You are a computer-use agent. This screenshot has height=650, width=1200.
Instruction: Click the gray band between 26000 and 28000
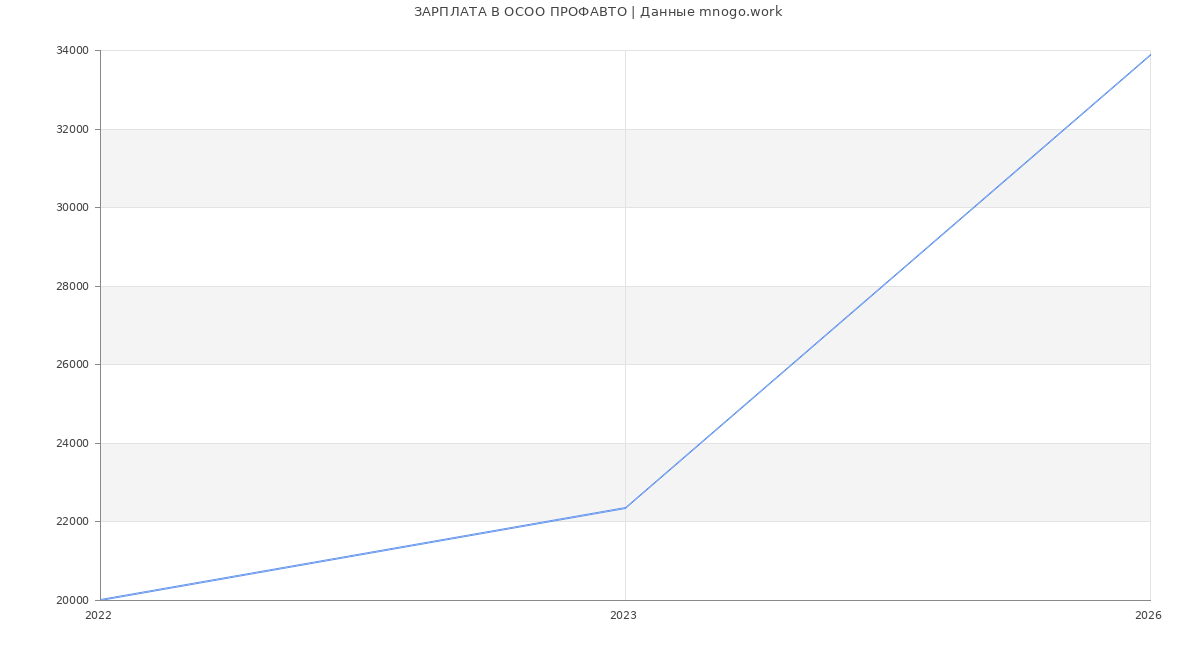pos(625,325)
